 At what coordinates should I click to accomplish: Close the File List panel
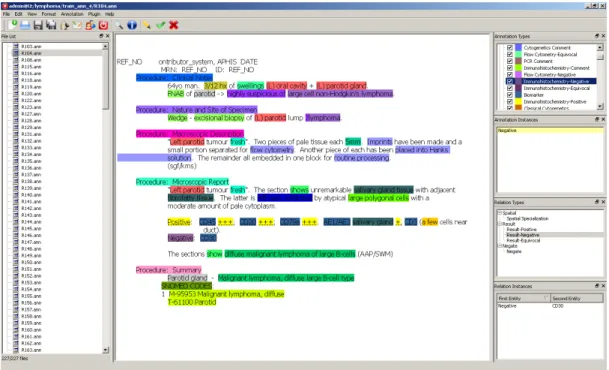(x=108, y=36)
